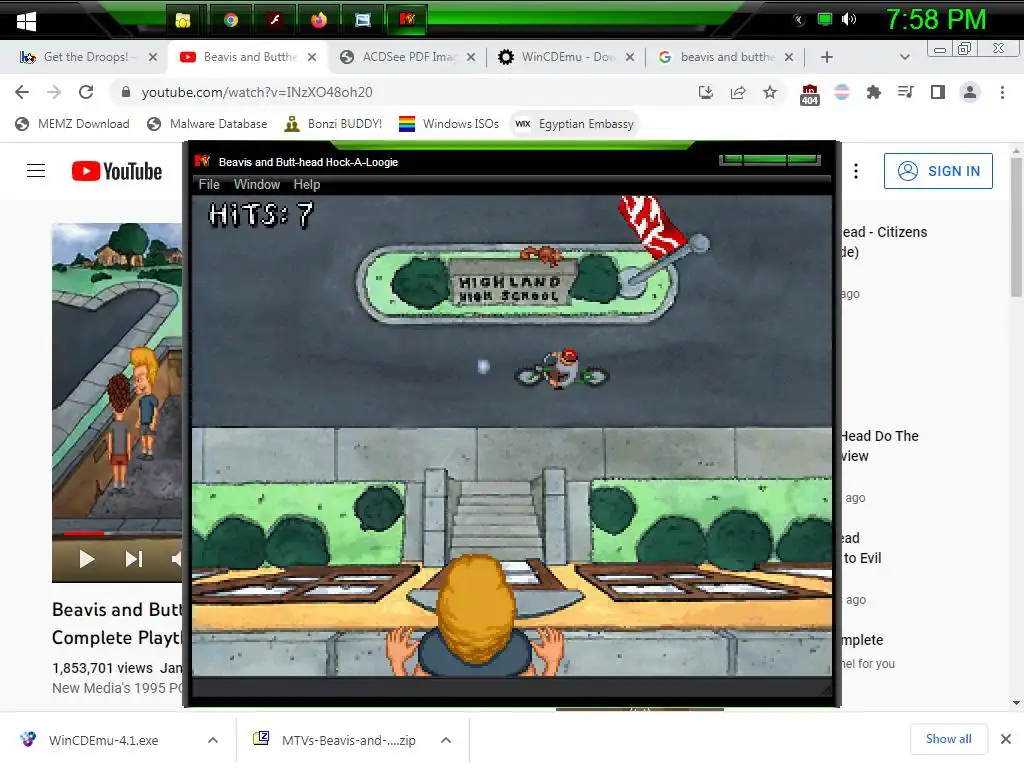Click the green monitor tray icon
The image size is (1024, 768).
click(x=825, y=19)
